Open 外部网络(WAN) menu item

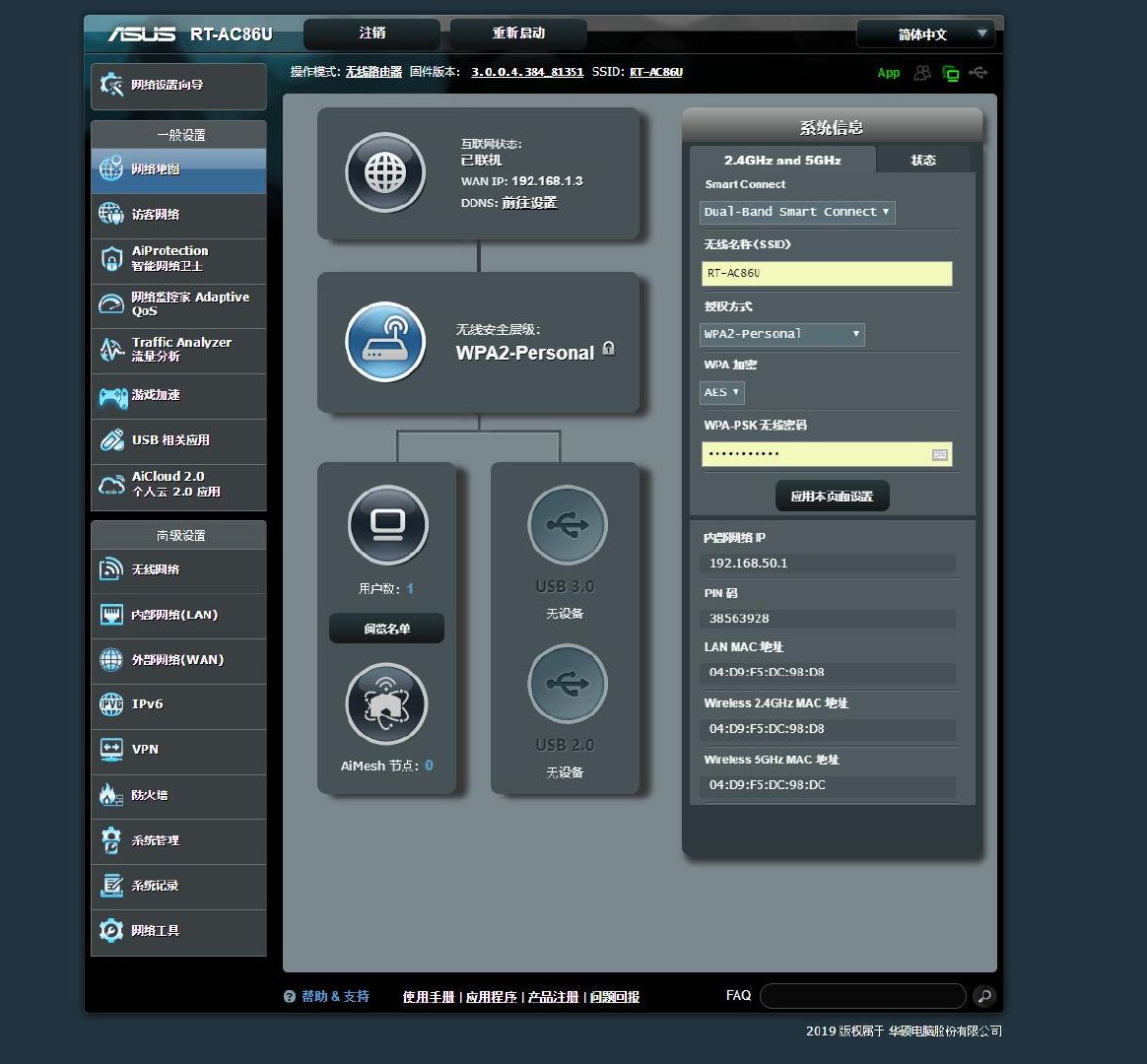coord(178,660)
